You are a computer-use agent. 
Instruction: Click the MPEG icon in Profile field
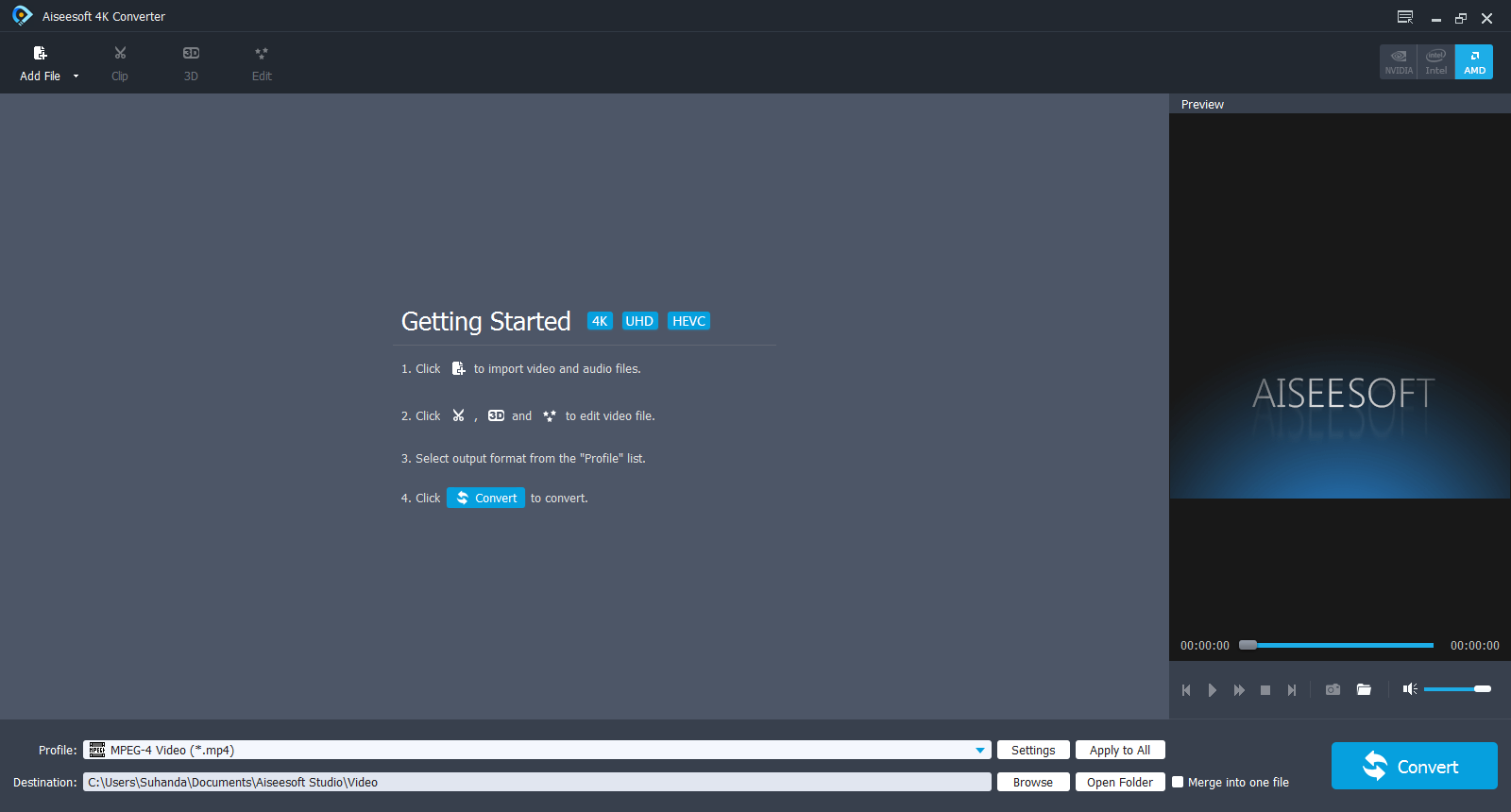click(x=96, y=750)
